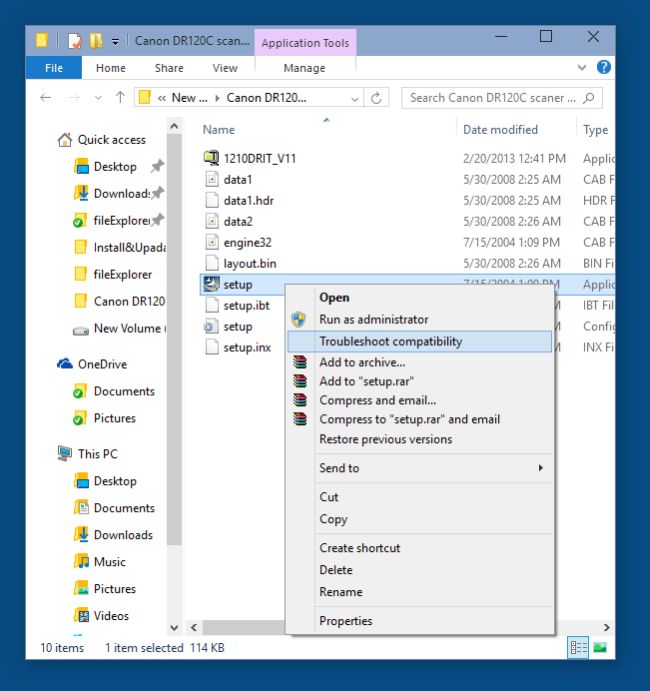This screenshot has height=691, width=650.
Task: Open This PC in navigation pane
Action: tap(97, 454)
